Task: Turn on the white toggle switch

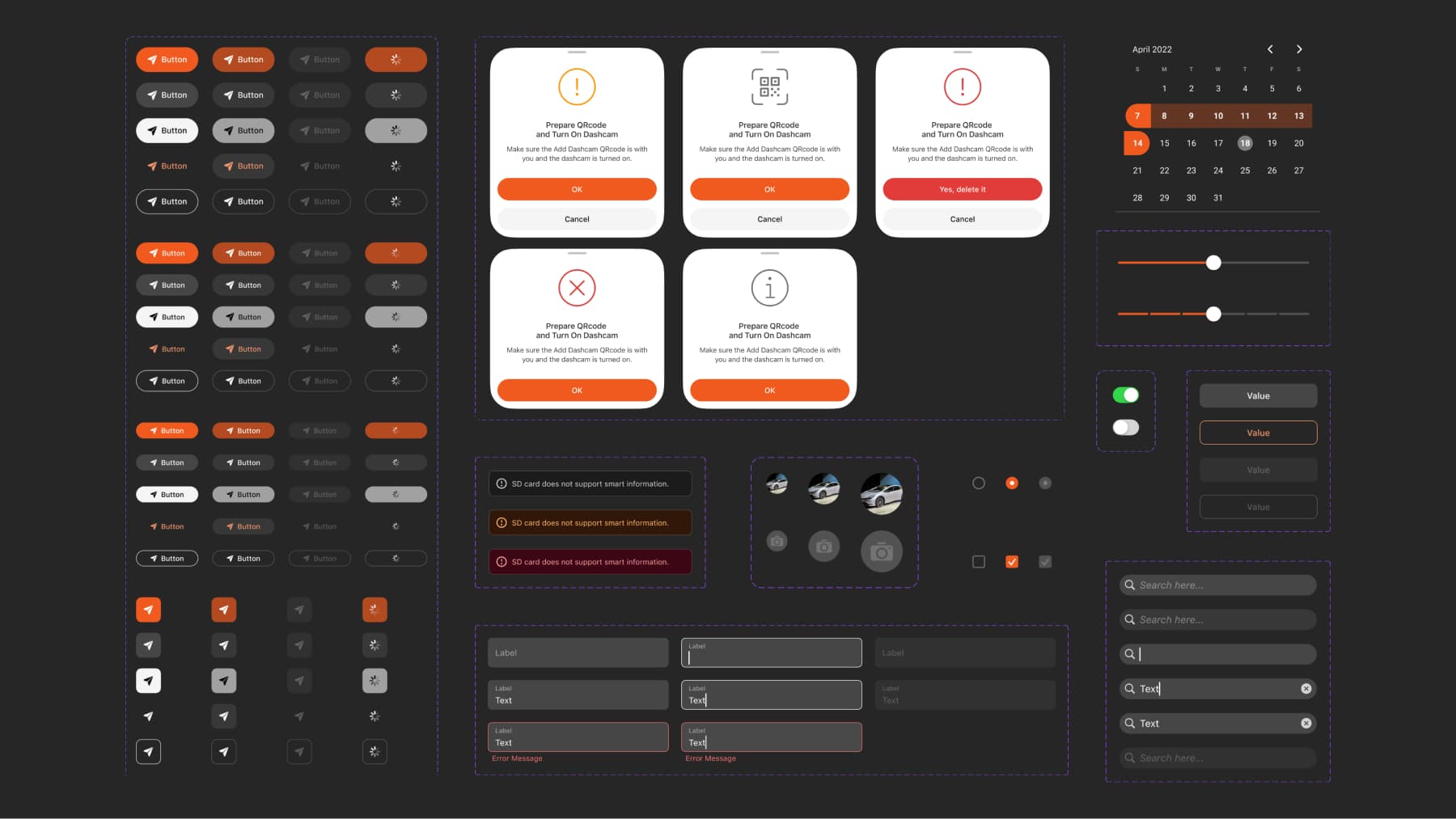Action: (1125, 426)
